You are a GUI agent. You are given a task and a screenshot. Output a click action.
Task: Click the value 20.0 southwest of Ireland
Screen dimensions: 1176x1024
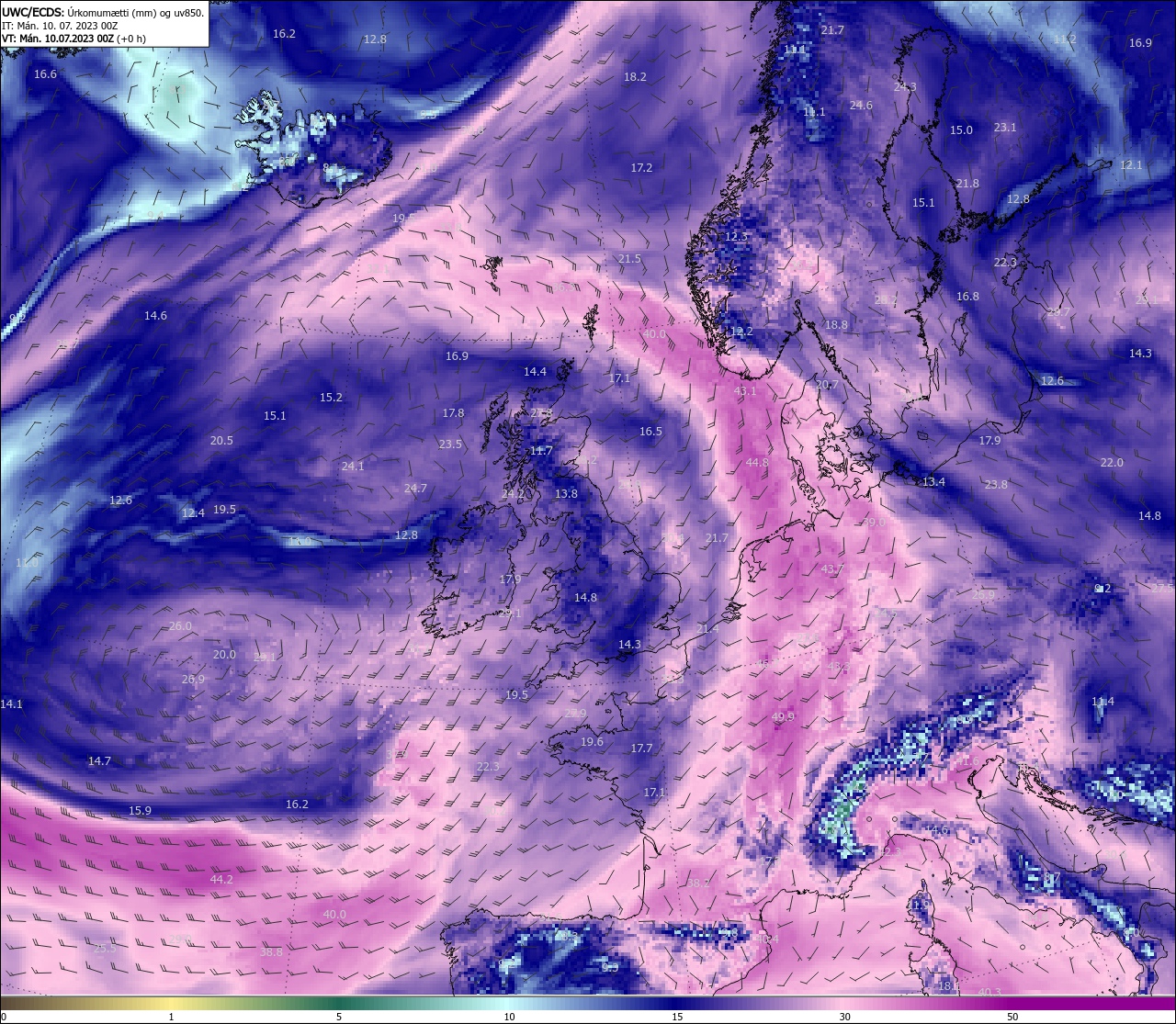[224, 655]
